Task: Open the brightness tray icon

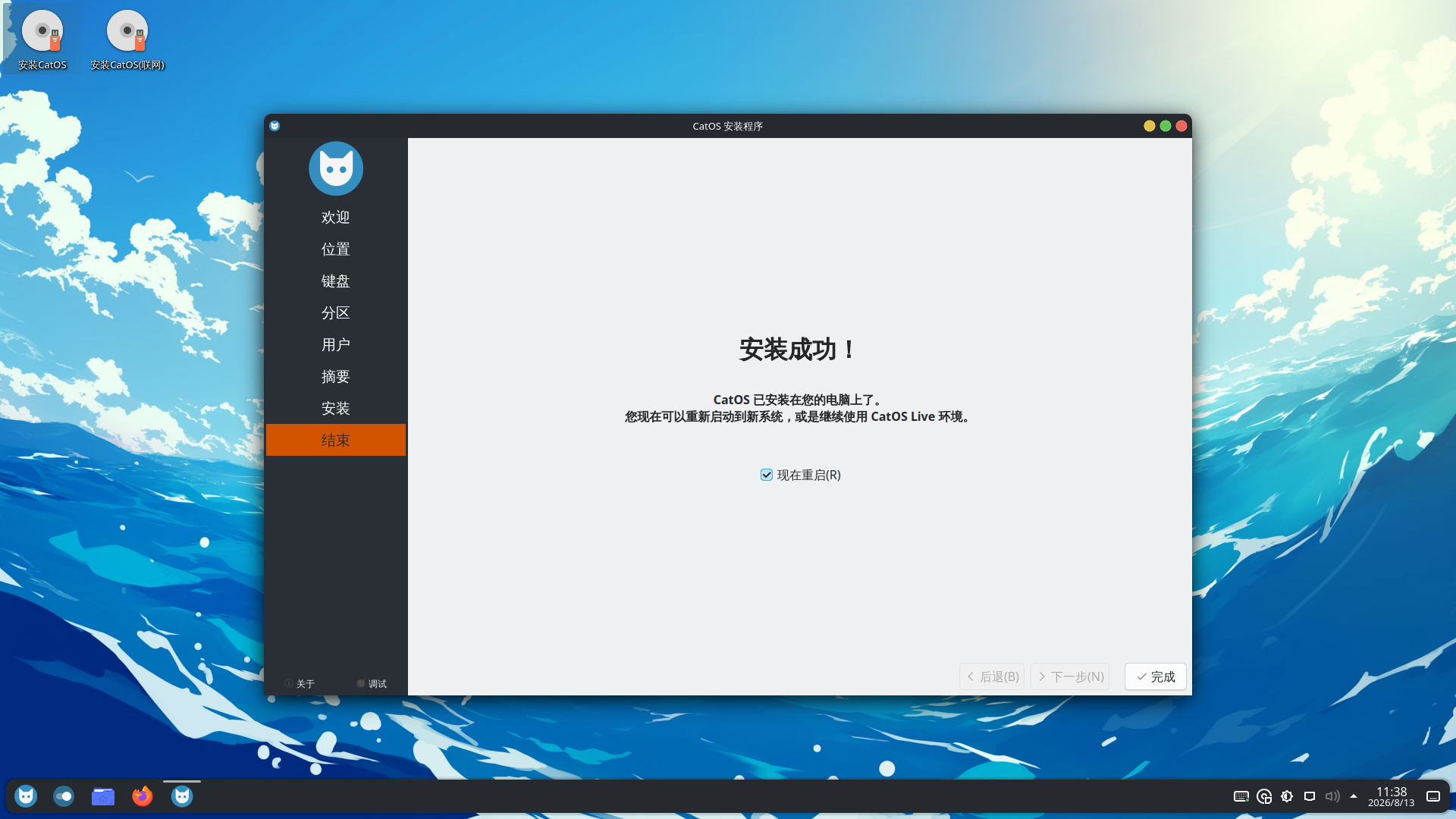Action: coord(1287,796)
